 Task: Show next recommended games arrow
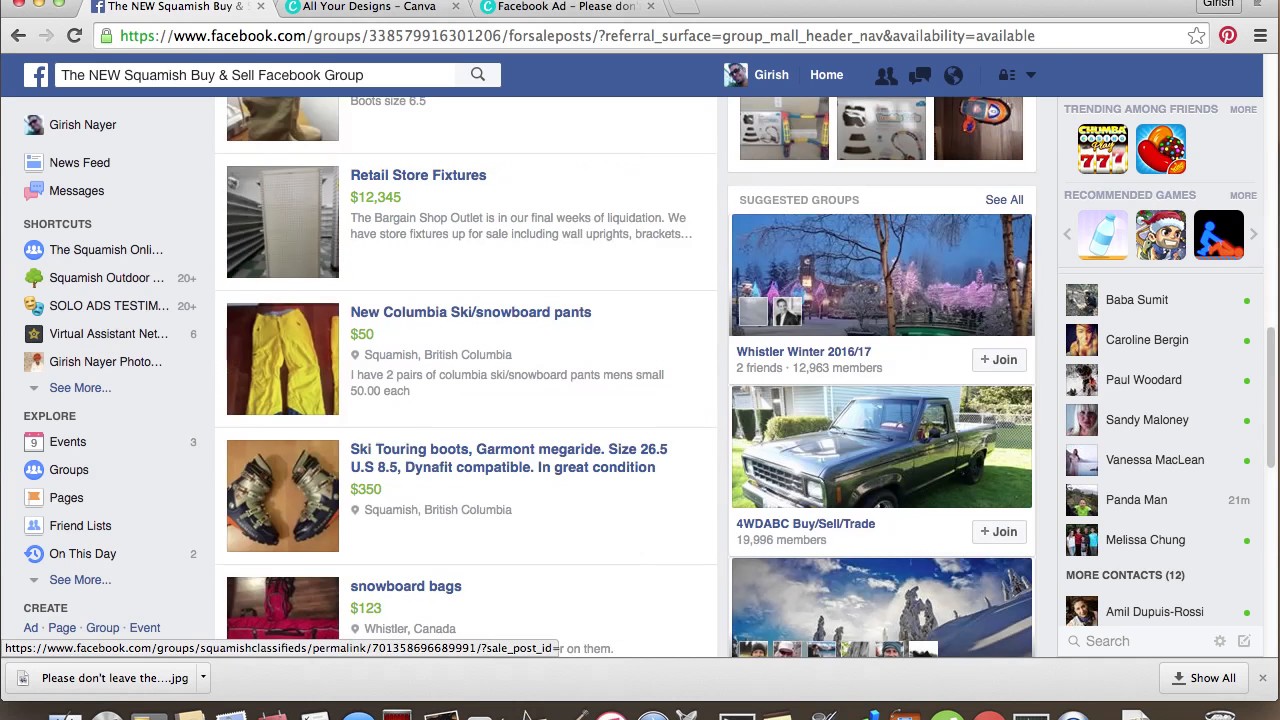[1253, 235]
